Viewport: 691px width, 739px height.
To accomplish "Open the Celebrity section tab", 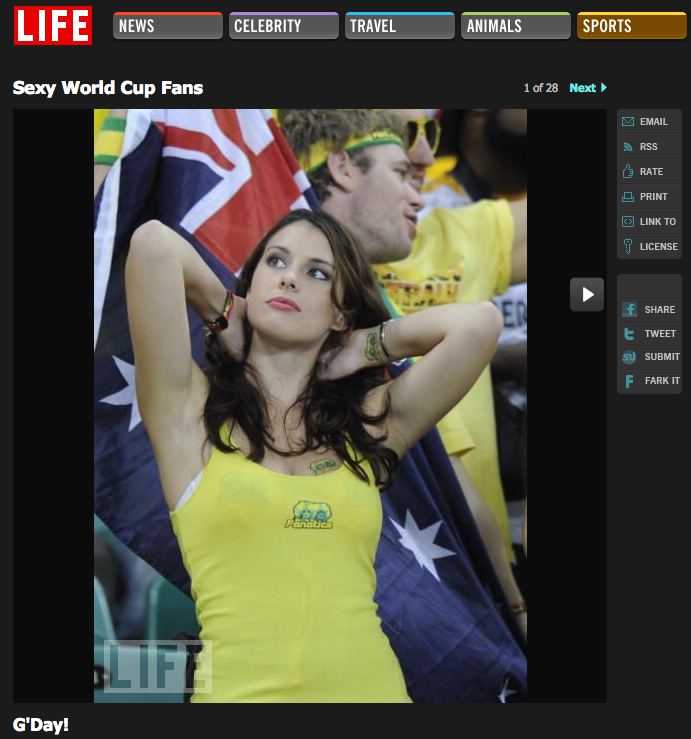I will coord(284,25).
